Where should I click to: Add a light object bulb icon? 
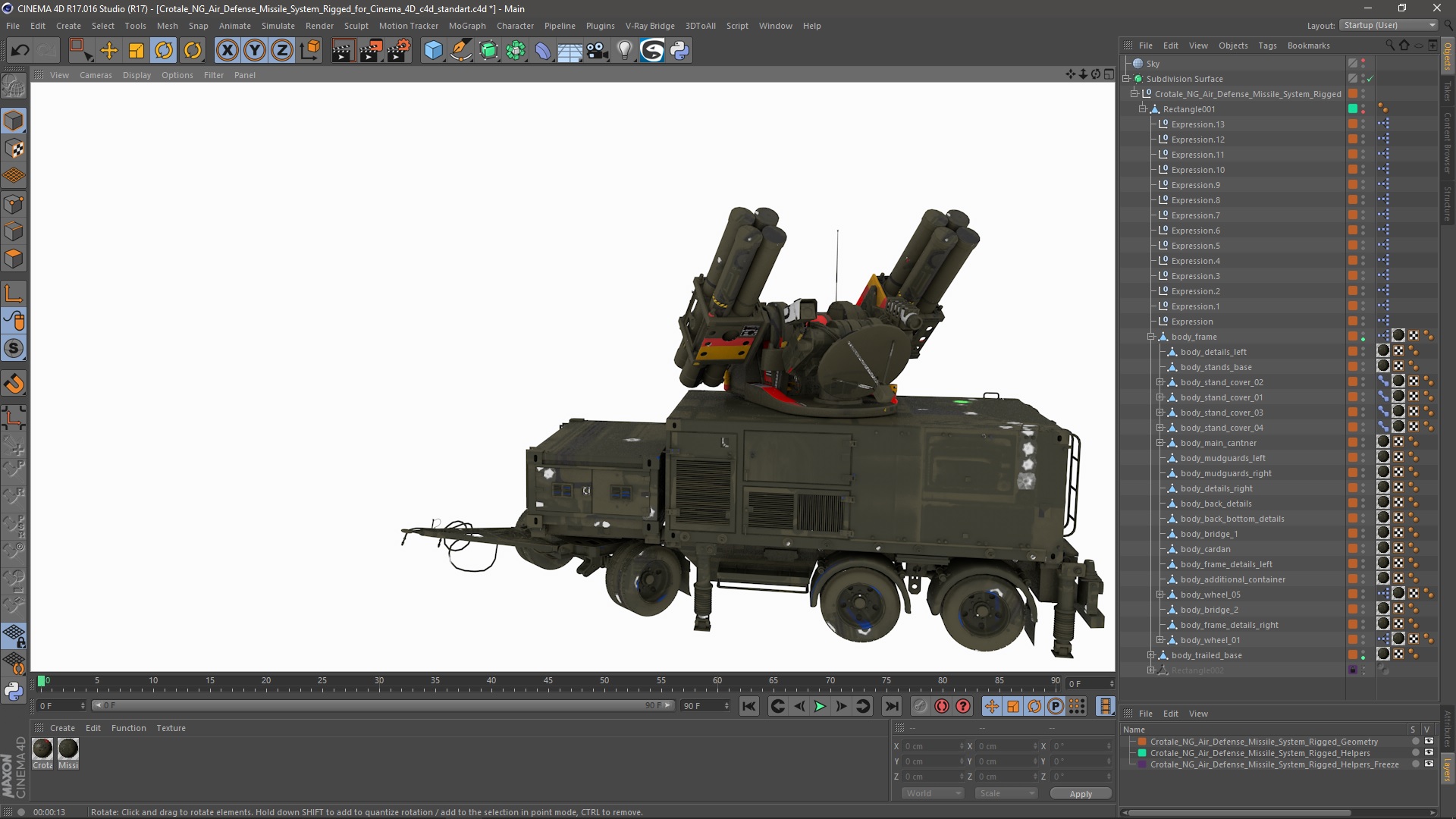[625, 51]
